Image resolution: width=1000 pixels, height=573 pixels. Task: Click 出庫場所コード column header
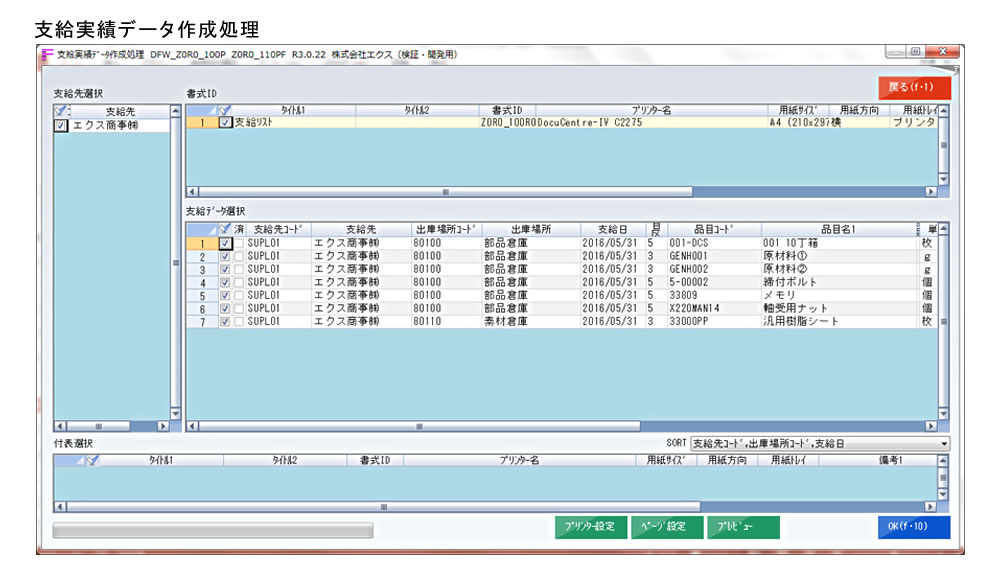coord(446,229)
